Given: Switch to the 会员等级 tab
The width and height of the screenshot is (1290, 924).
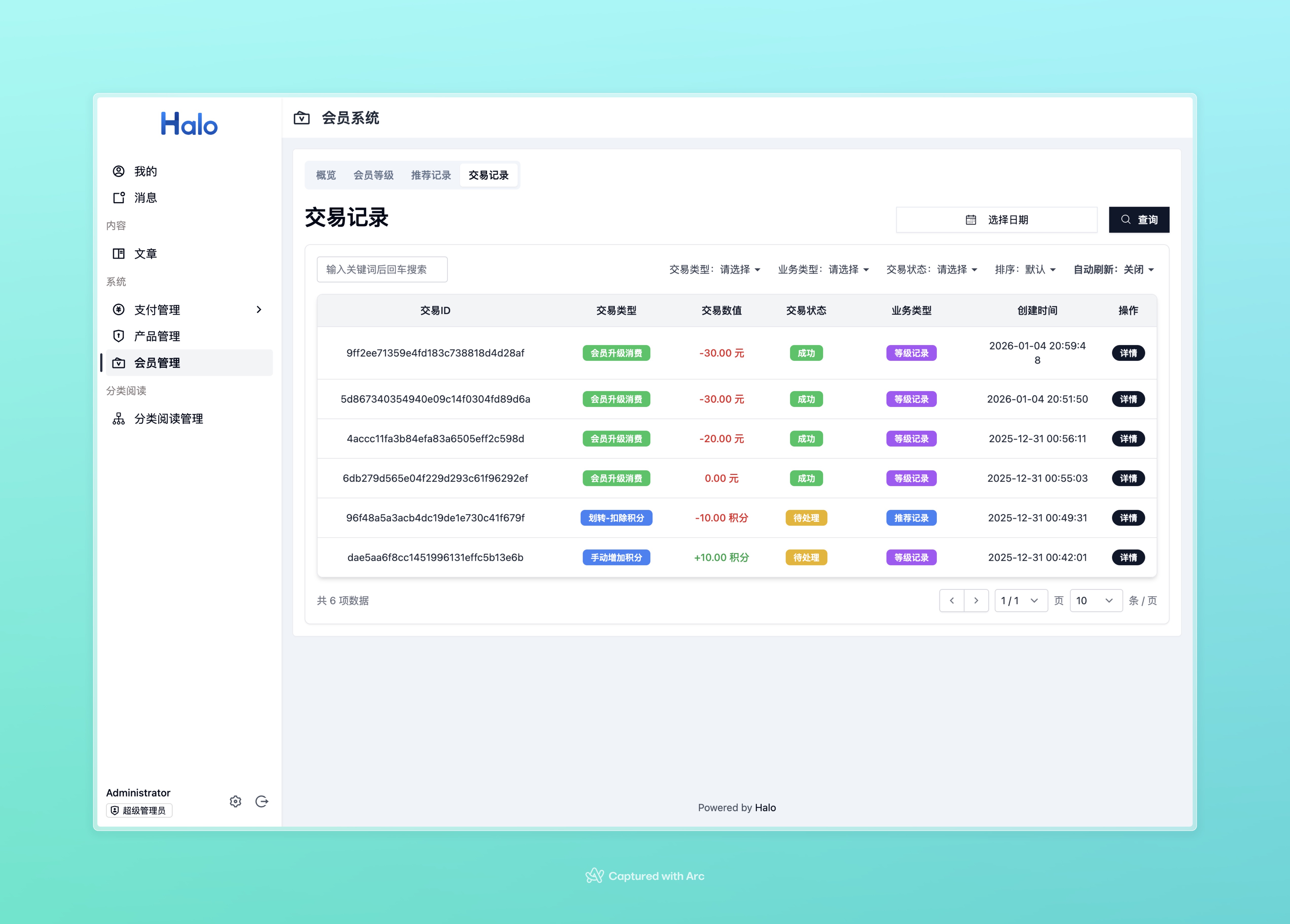Looking at the screenshot, I should [x=373, y=175].
